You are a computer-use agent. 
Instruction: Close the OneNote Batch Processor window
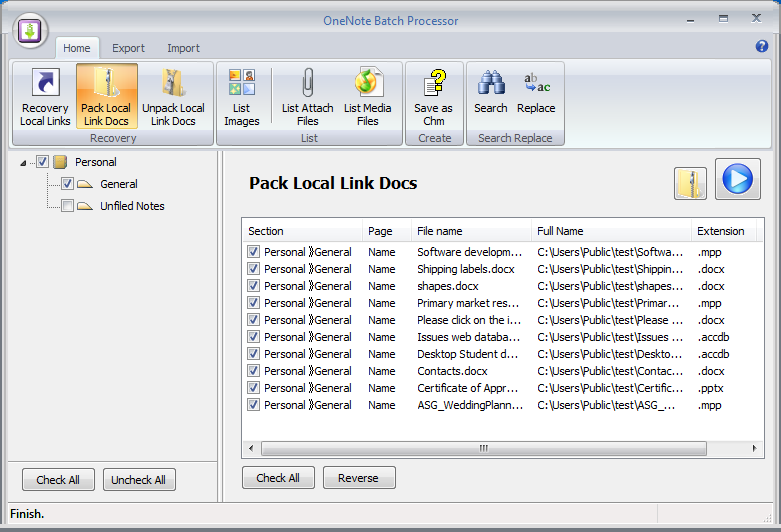tap(756, 18)
